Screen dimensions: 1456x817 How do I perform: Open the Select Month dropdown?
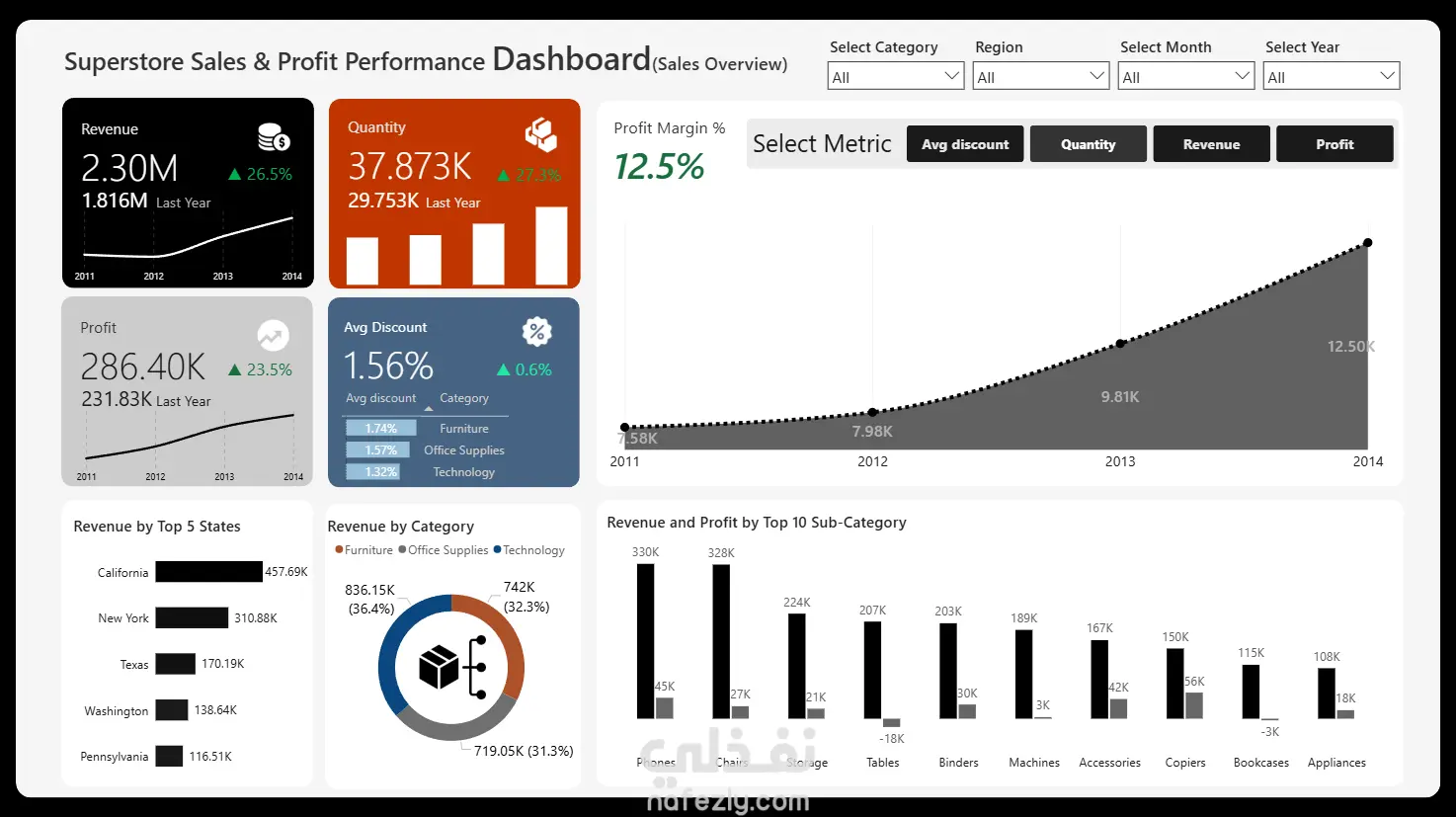pos(1186,76)
